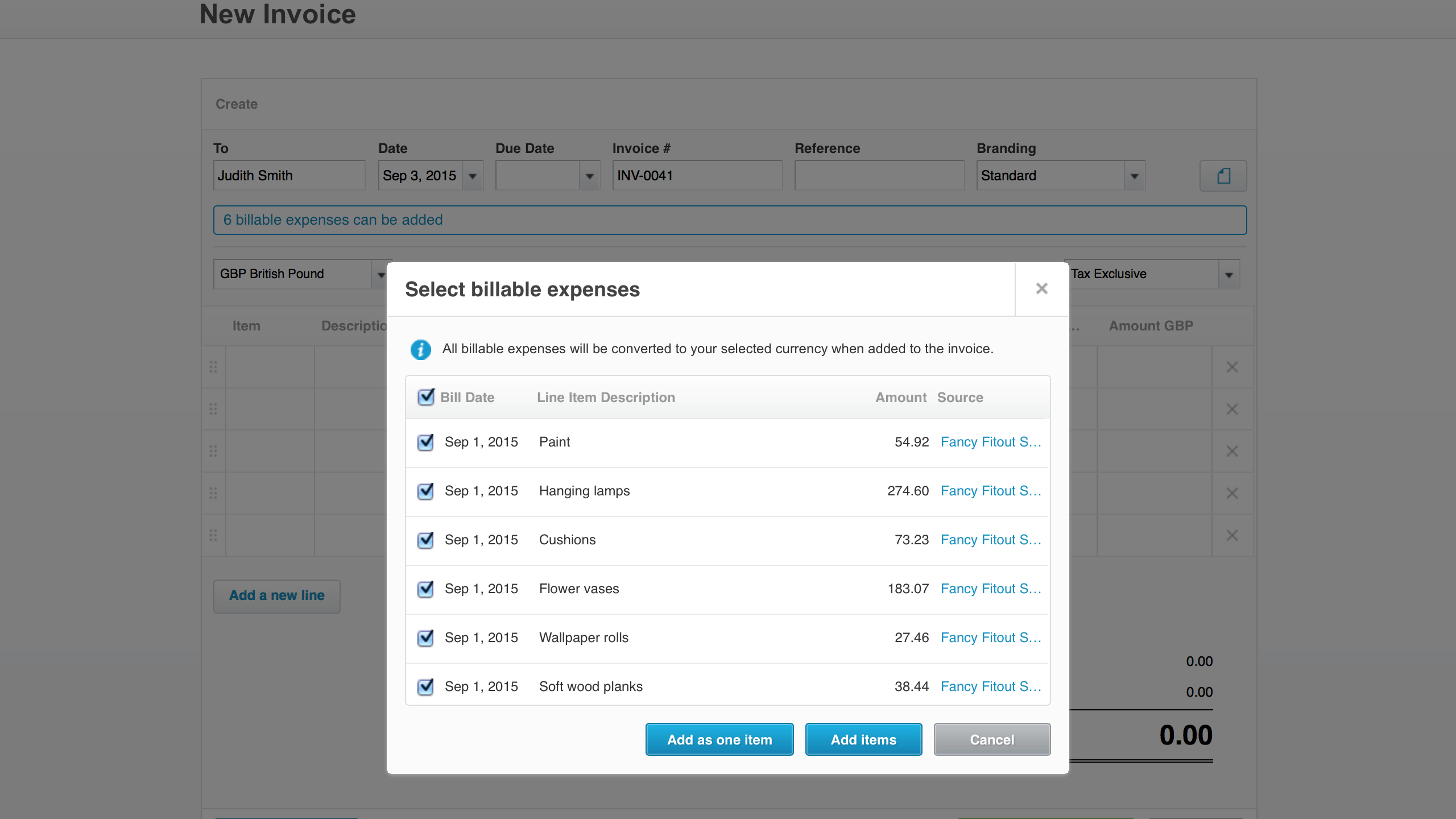Image resolution: width=1456 pixels, height=819 pixels.
Task: Click the file attachment icon near Branding
Action: tap(1223, 176)
